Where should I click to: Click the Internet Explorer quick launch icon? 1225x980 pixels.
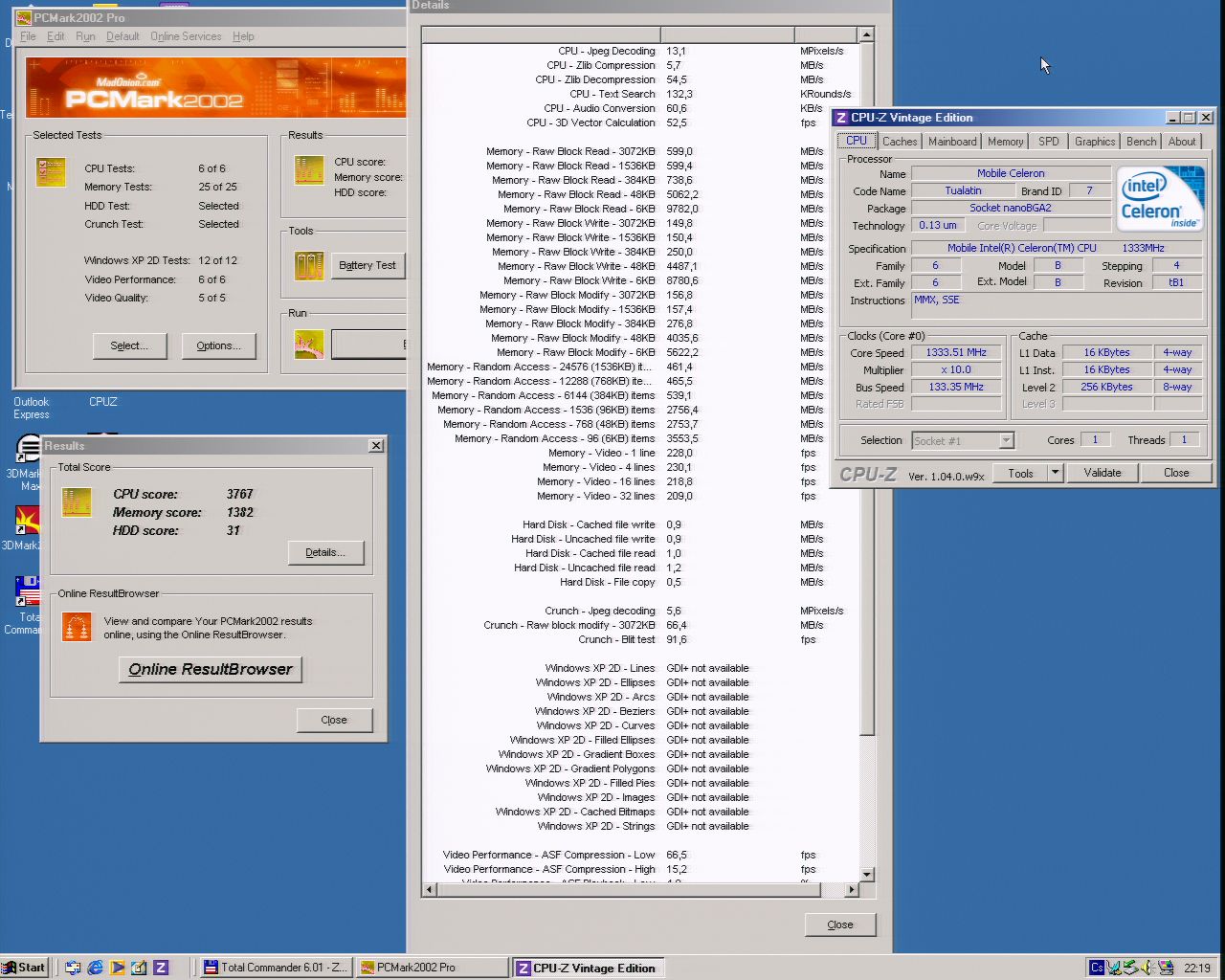[95, 968]
